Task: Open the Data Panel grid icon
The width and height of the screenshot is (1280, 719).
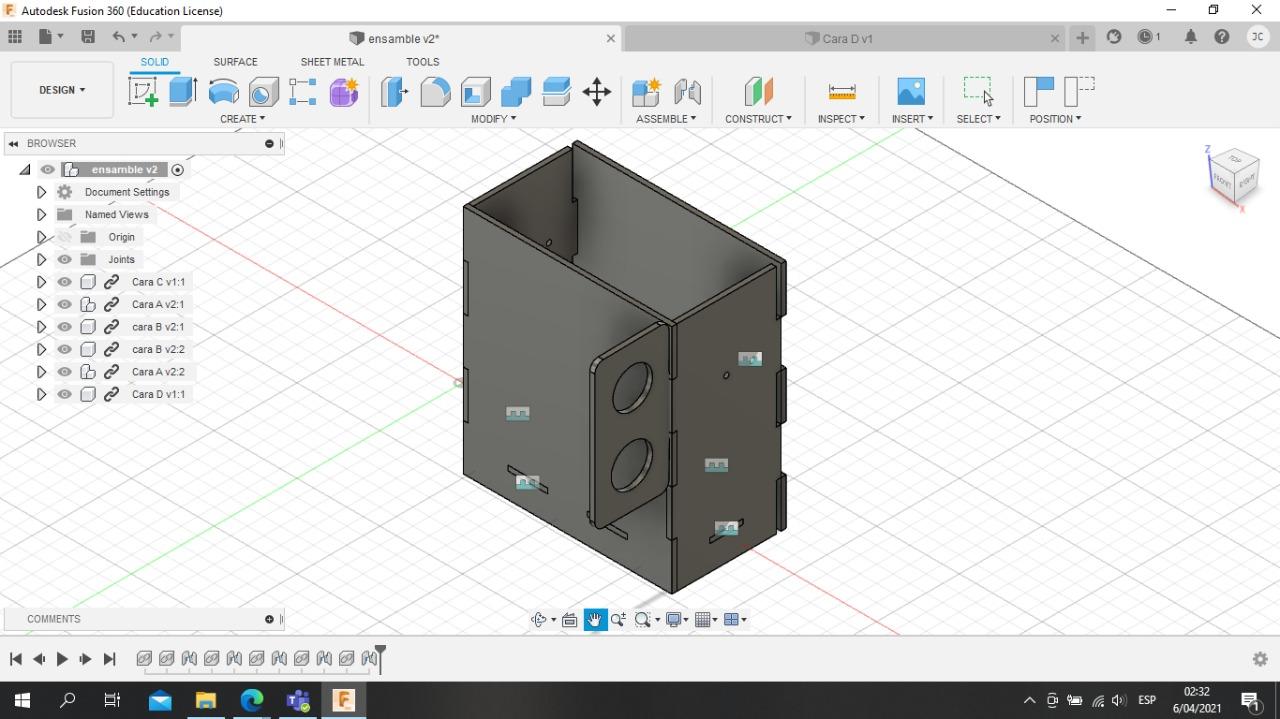Action: [x=15, y=37]
